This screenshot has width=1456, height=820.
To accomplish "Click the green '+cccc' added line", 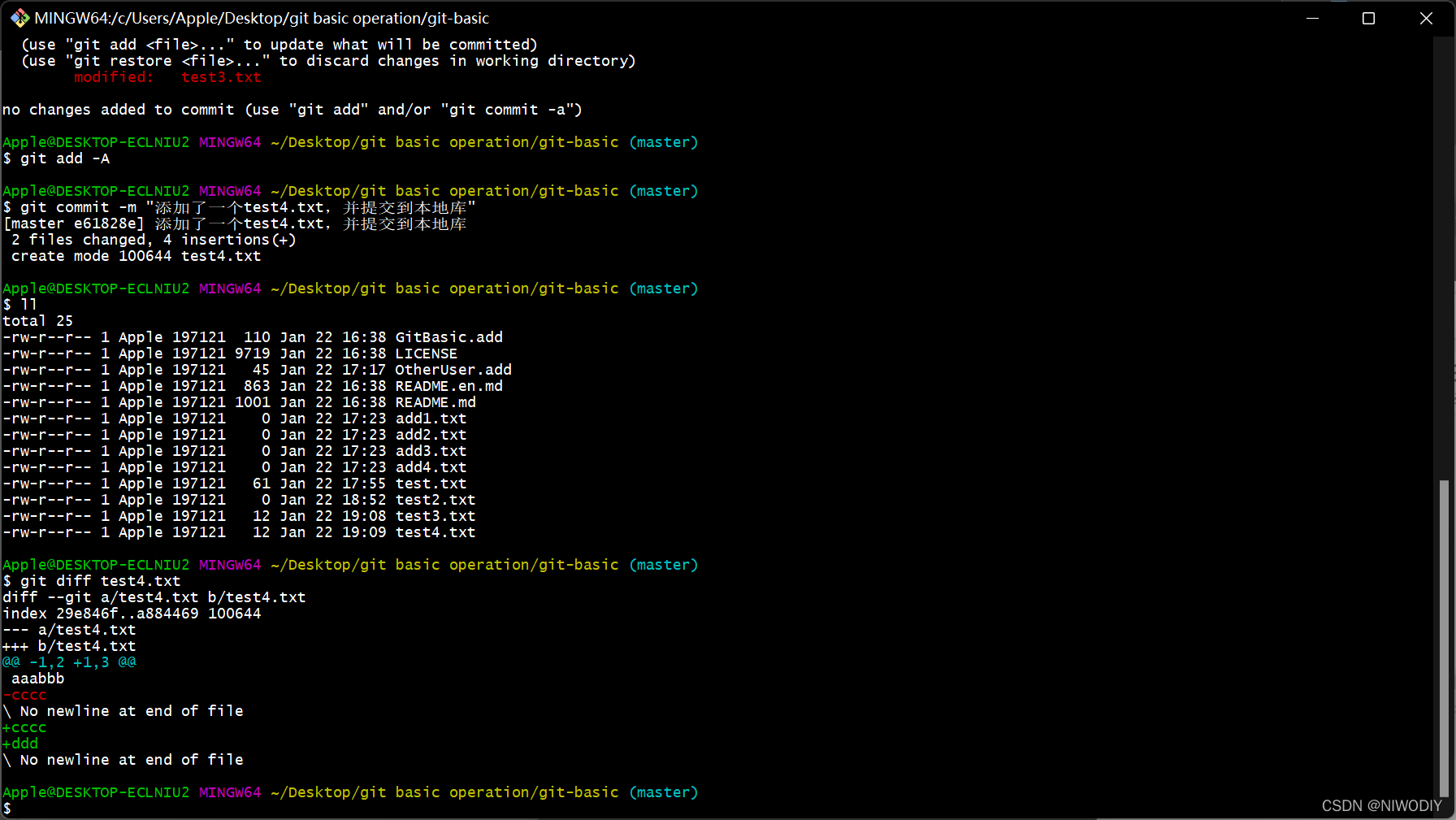I will click(24, 727).
